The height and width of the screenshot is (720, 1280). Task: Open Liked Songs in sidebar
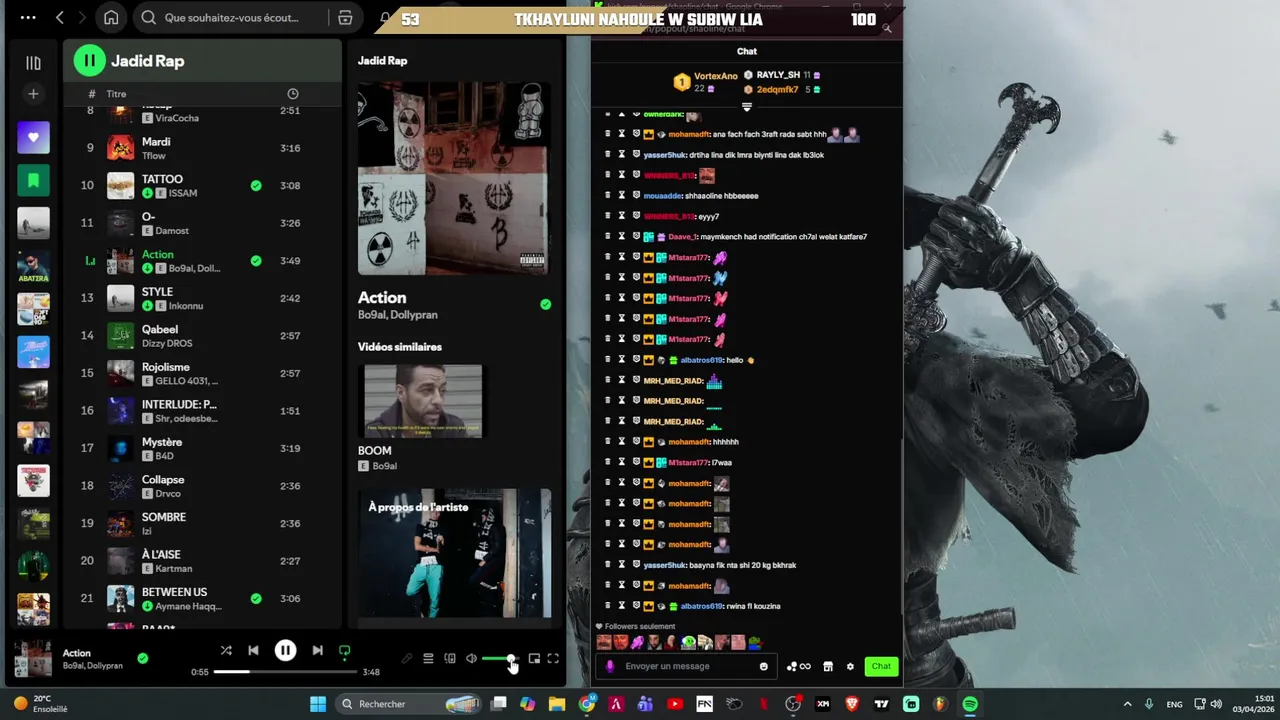pos(33,138)
